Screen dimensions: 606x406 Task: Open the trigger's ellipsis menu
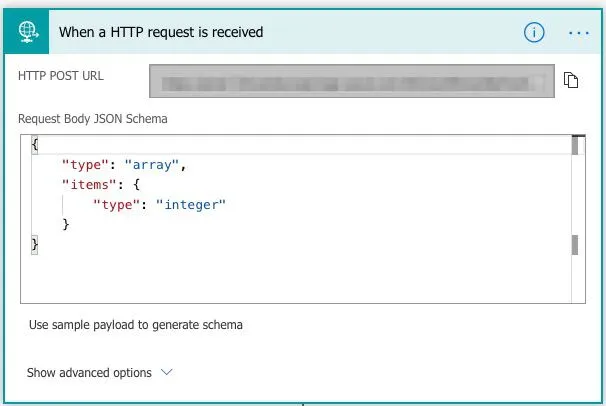pyautogui.click(x=579, y=32)
